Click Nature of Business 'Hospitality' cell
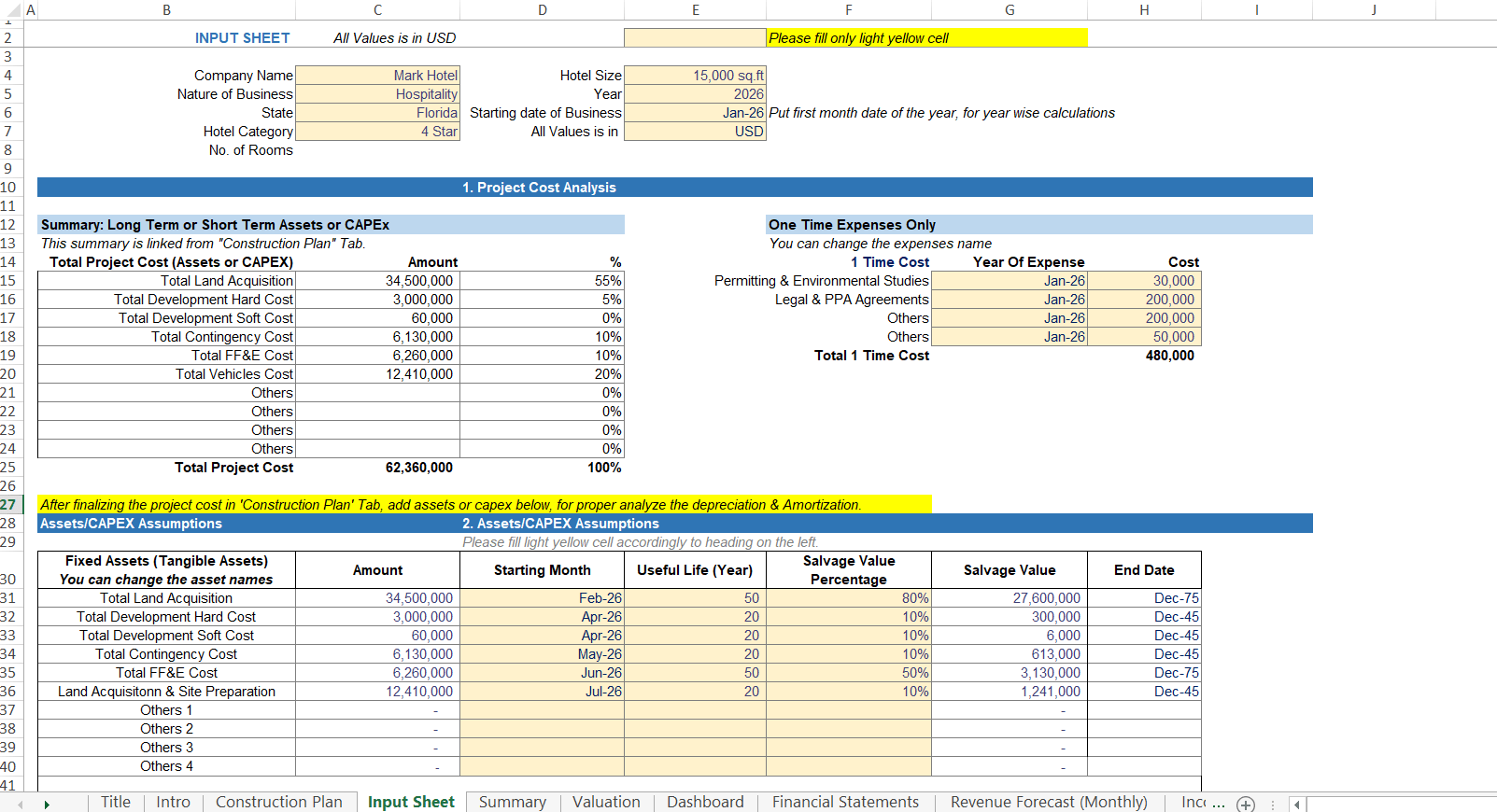This screenshot has height=812, width=1497. point(377,94)
